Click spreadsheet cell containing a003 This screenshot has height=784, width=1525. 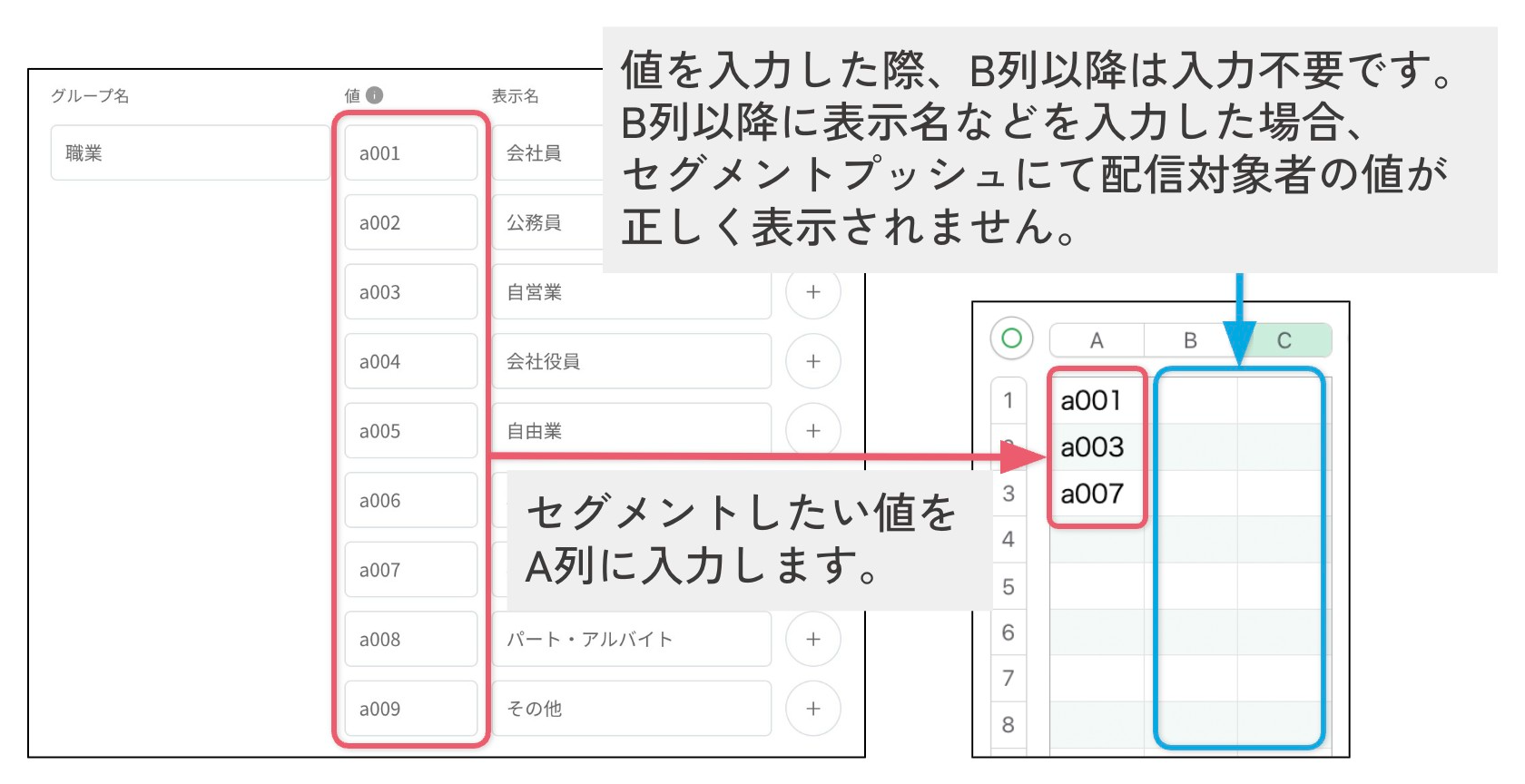(1097, 446)
